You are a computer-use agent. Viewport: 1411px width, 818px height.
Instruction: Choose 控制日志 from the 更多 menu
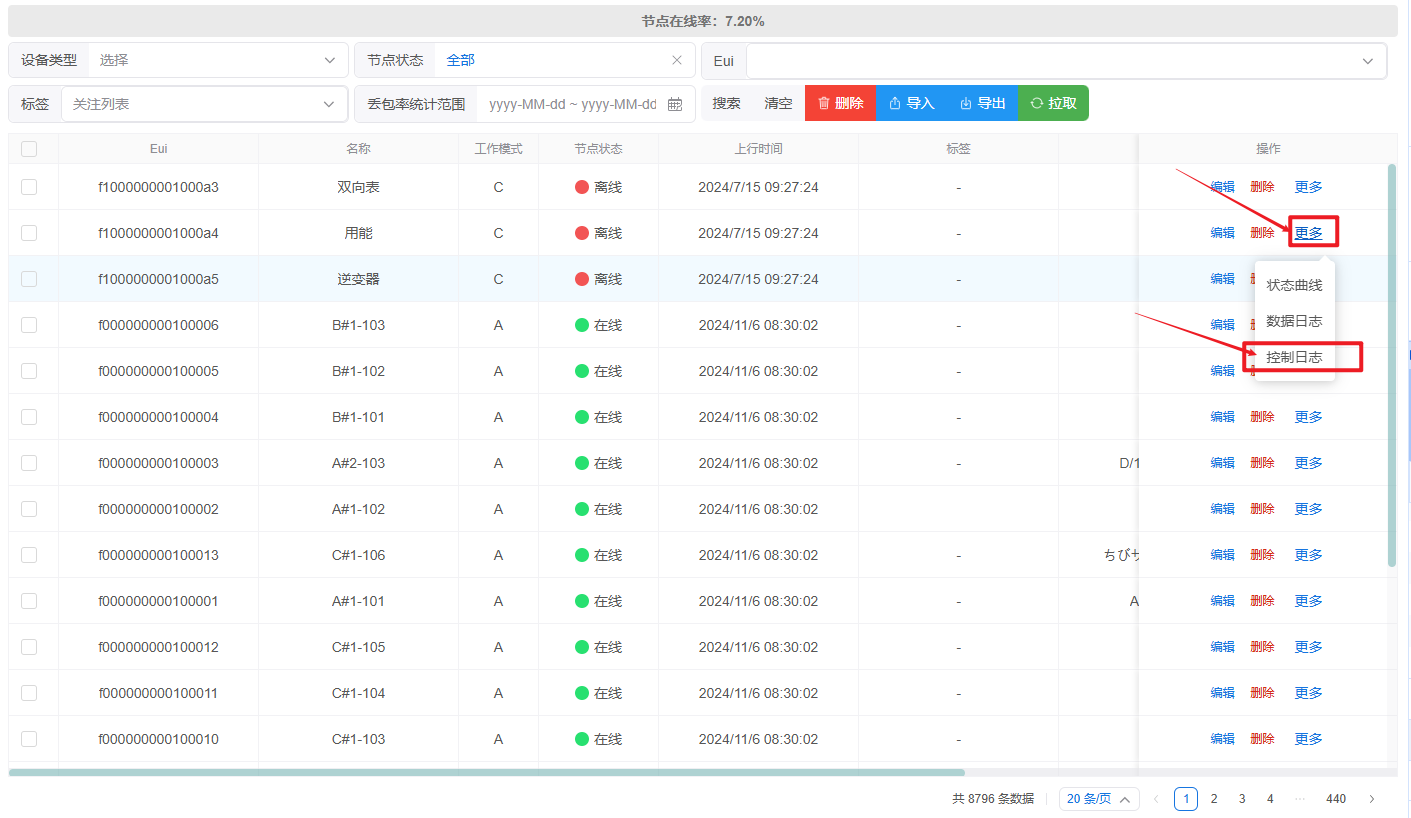[x=1295, y=357]
